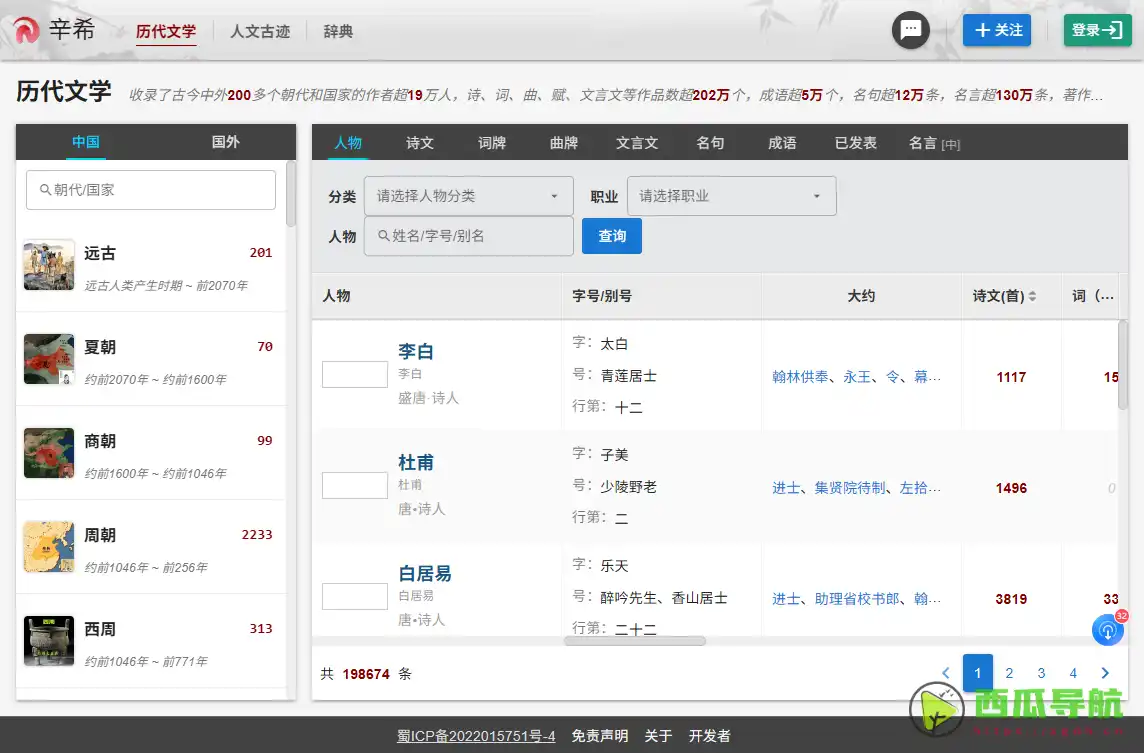
Task: Select the 商朝 dynasty thumbnail
Action: [49, 453]
